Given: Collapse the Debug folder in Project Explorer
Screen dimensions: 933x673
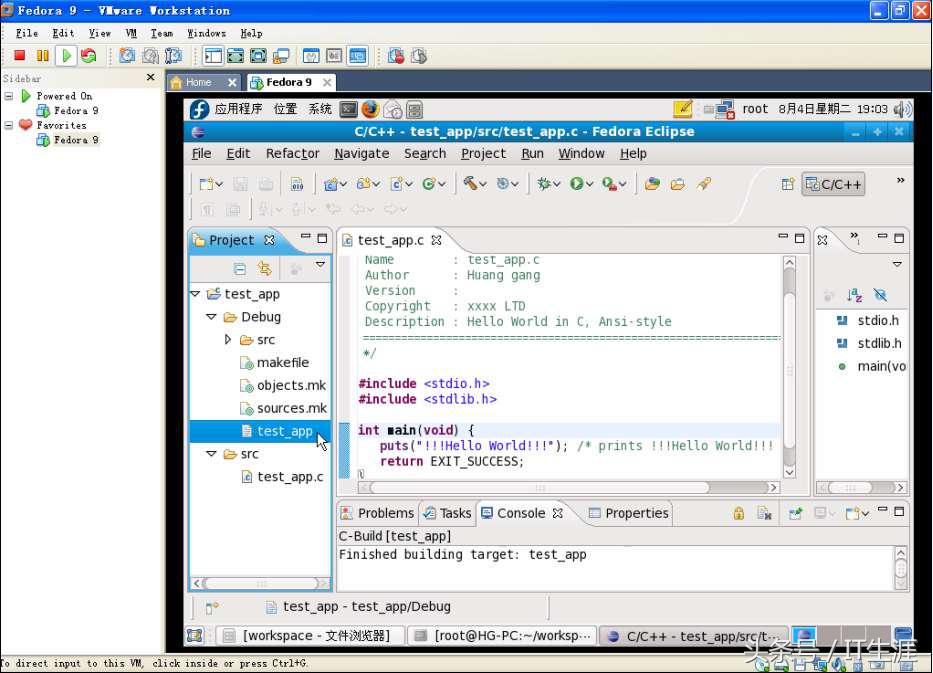Looking at the screenshot, I should pos(212,316).
